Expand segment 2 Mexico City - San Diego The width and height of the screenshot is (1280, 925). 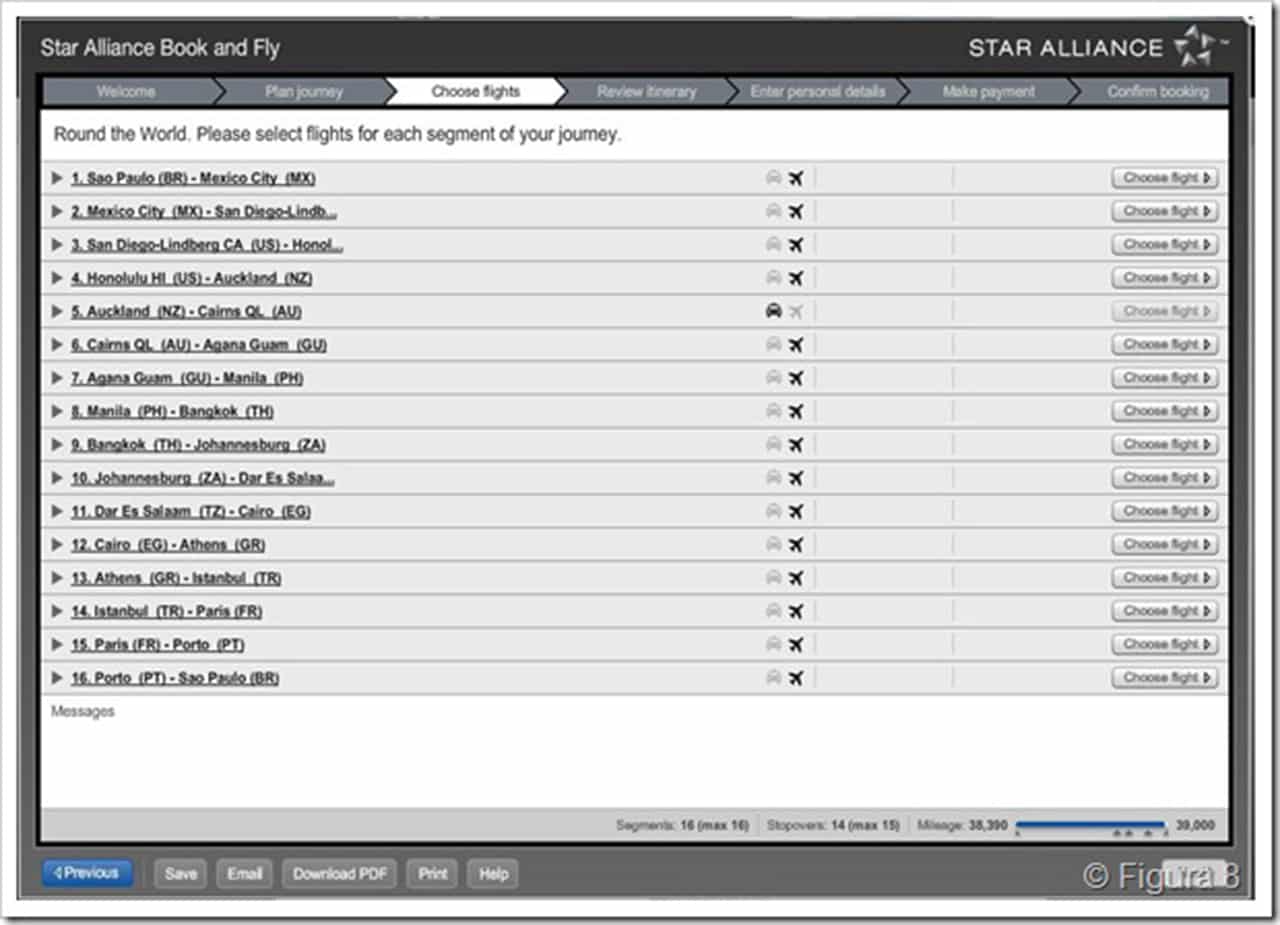tap(57, 212)
